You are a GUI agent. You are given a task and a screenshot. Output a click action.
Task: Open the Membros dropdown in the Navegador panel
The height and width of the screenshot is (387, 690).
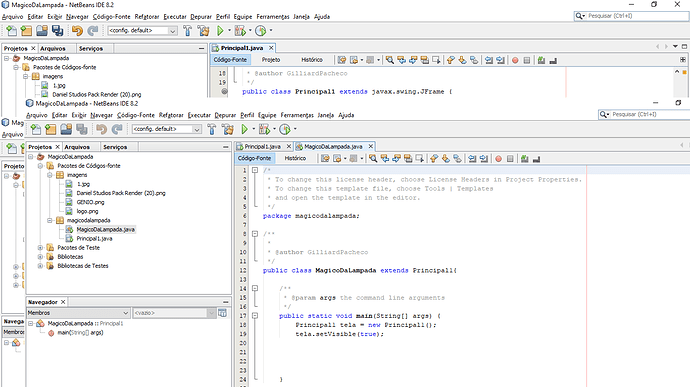click(x=78, y=313)
